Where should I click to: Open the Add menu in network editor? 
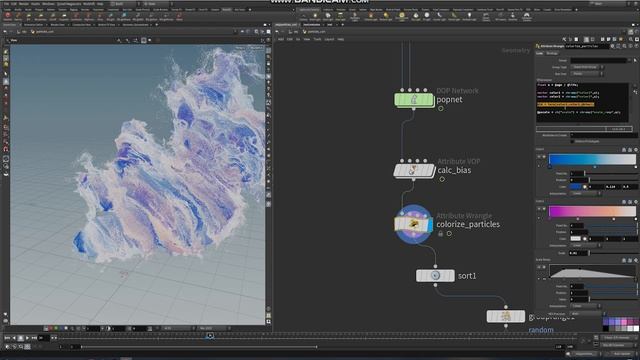pyautogui.click(x=281, y=39)
